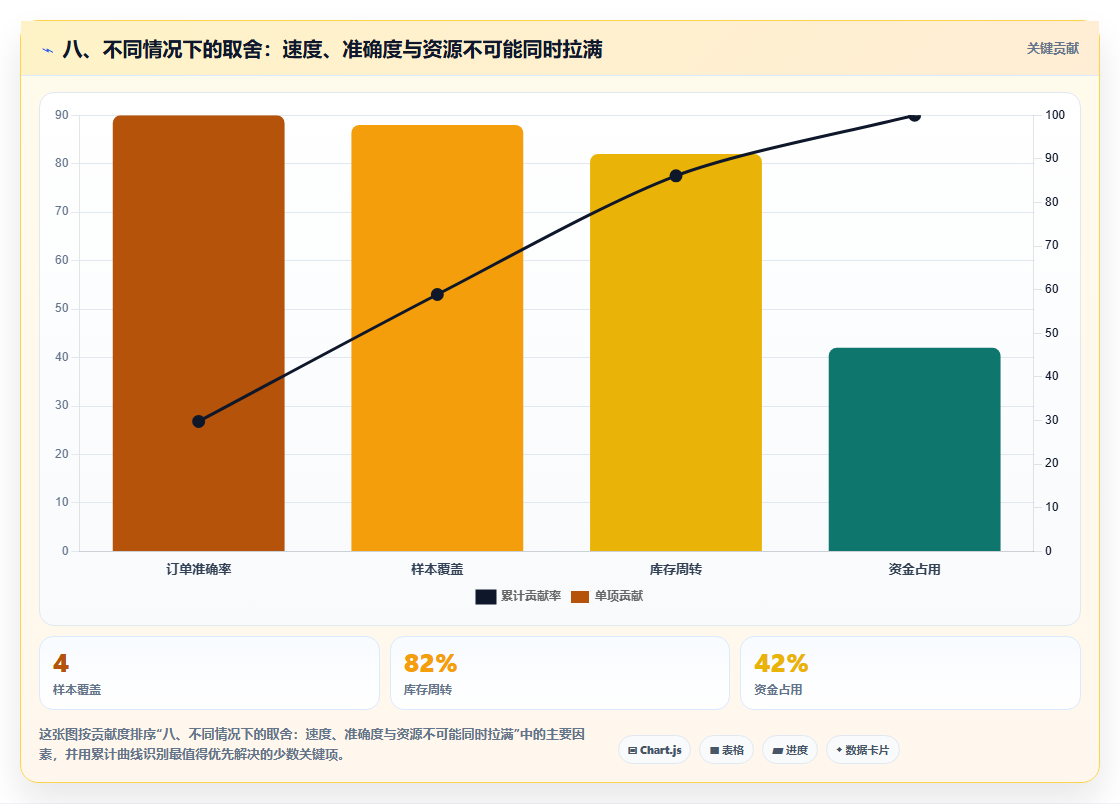Click the 累计贡献率 legend label
The height and width of the screenshot is (804, 1120).
tap(531, 596)
